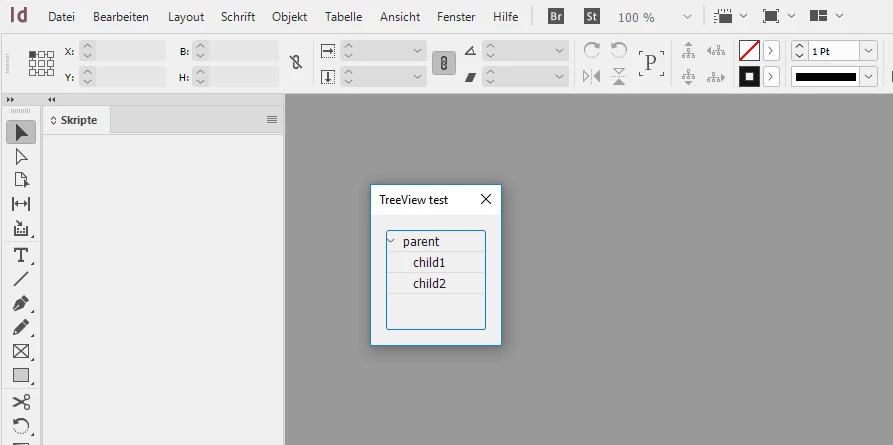
Task: Open the Fenster menu
Action: coord(456,17)
